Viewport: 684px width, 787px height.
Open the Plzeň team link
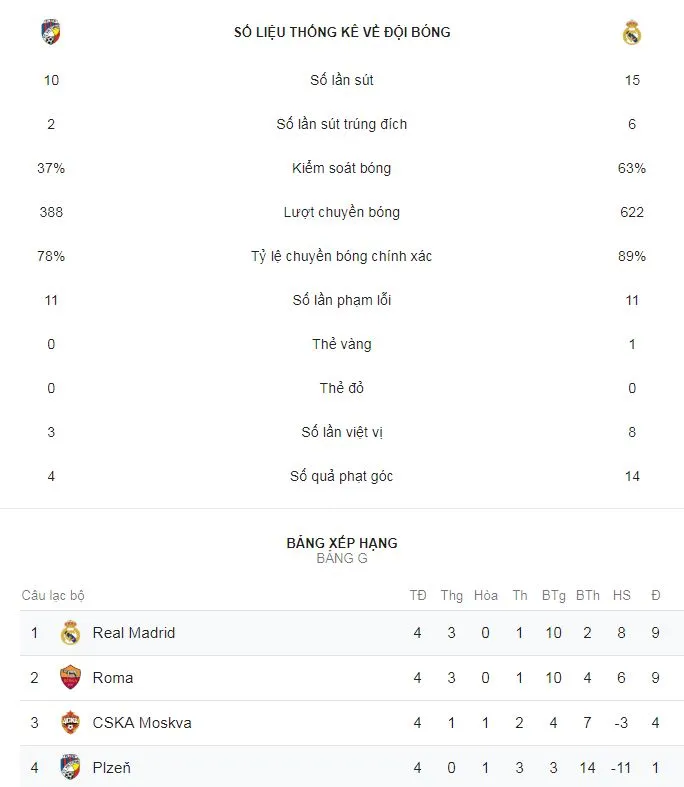111,768
